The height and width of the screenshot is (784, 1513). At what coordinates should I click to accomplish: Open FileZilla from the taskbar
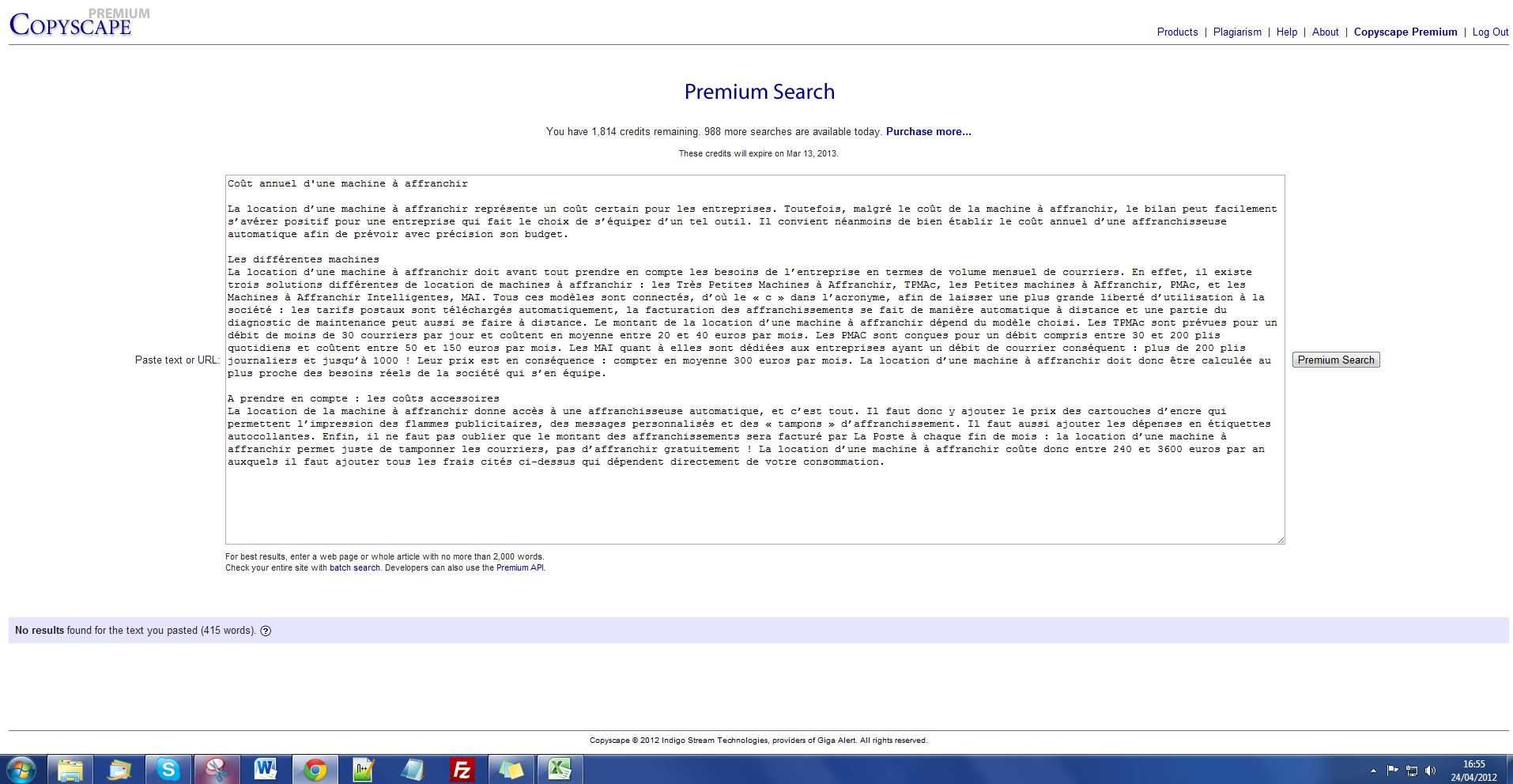tap(462, 769)
